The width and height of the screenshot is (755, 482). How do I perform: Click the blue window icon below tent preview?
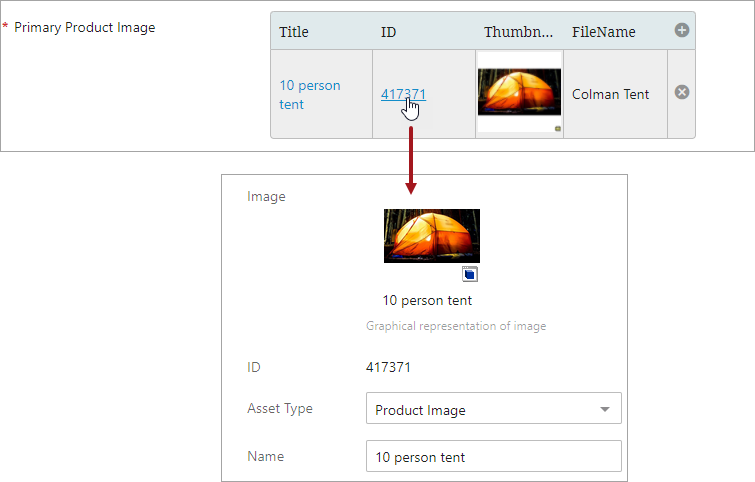[x=470, y=274]
